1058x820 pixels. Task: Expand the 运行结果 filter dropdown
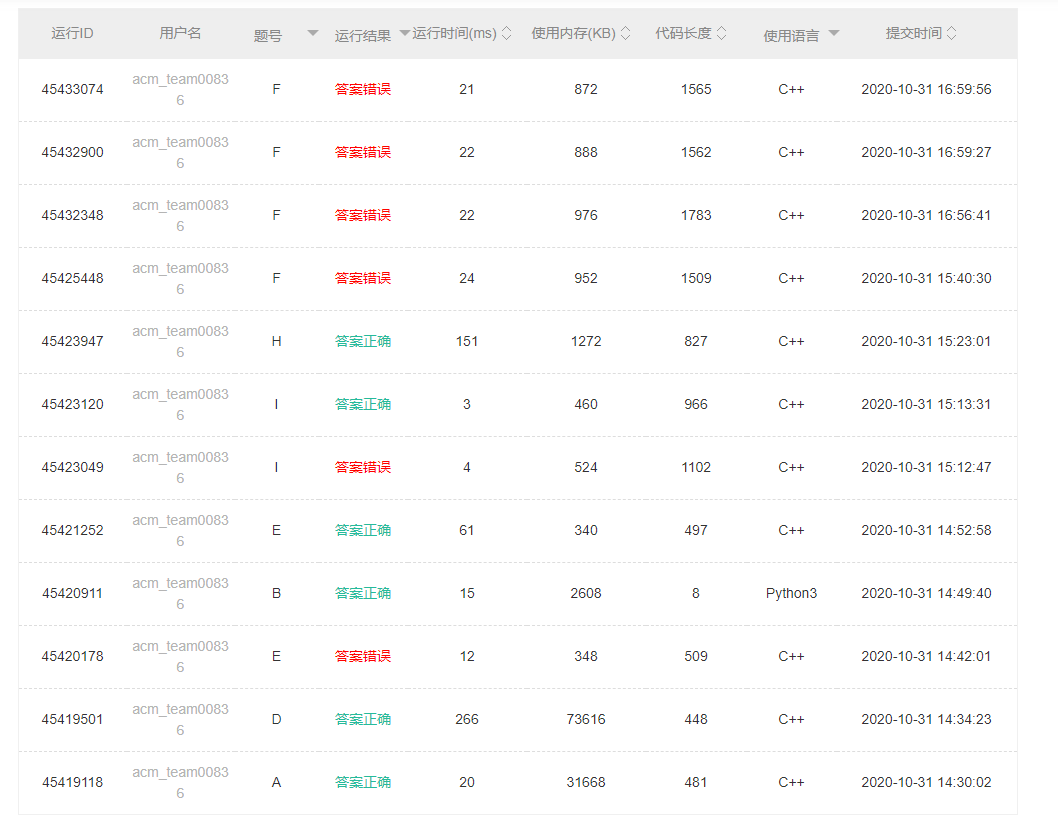[405, 34]
